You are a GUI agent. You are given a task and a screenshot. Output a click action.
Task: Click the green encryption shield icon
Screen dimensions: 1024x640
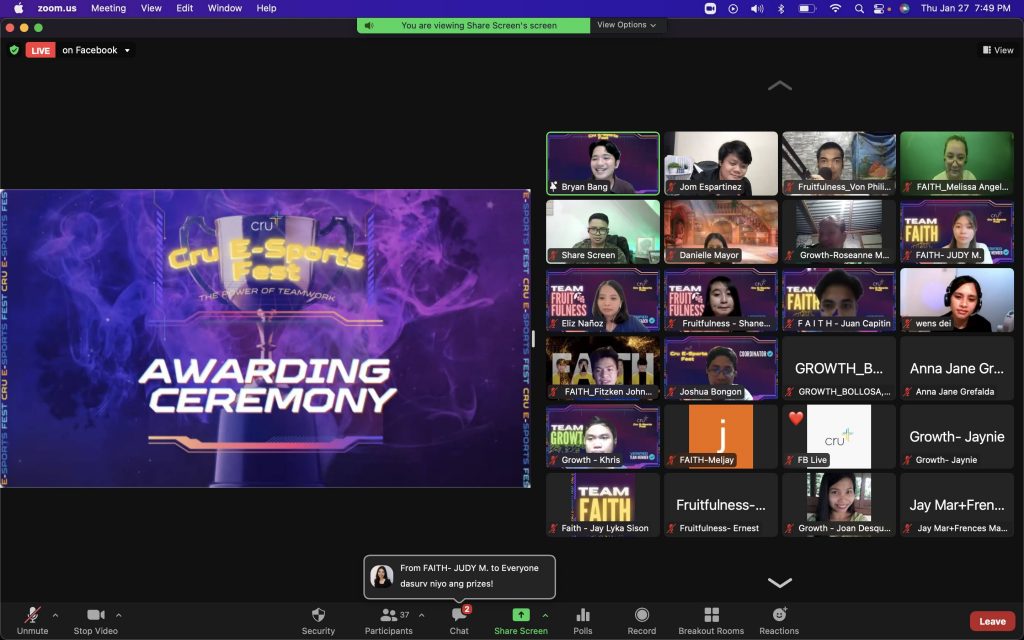pos(14,50)
